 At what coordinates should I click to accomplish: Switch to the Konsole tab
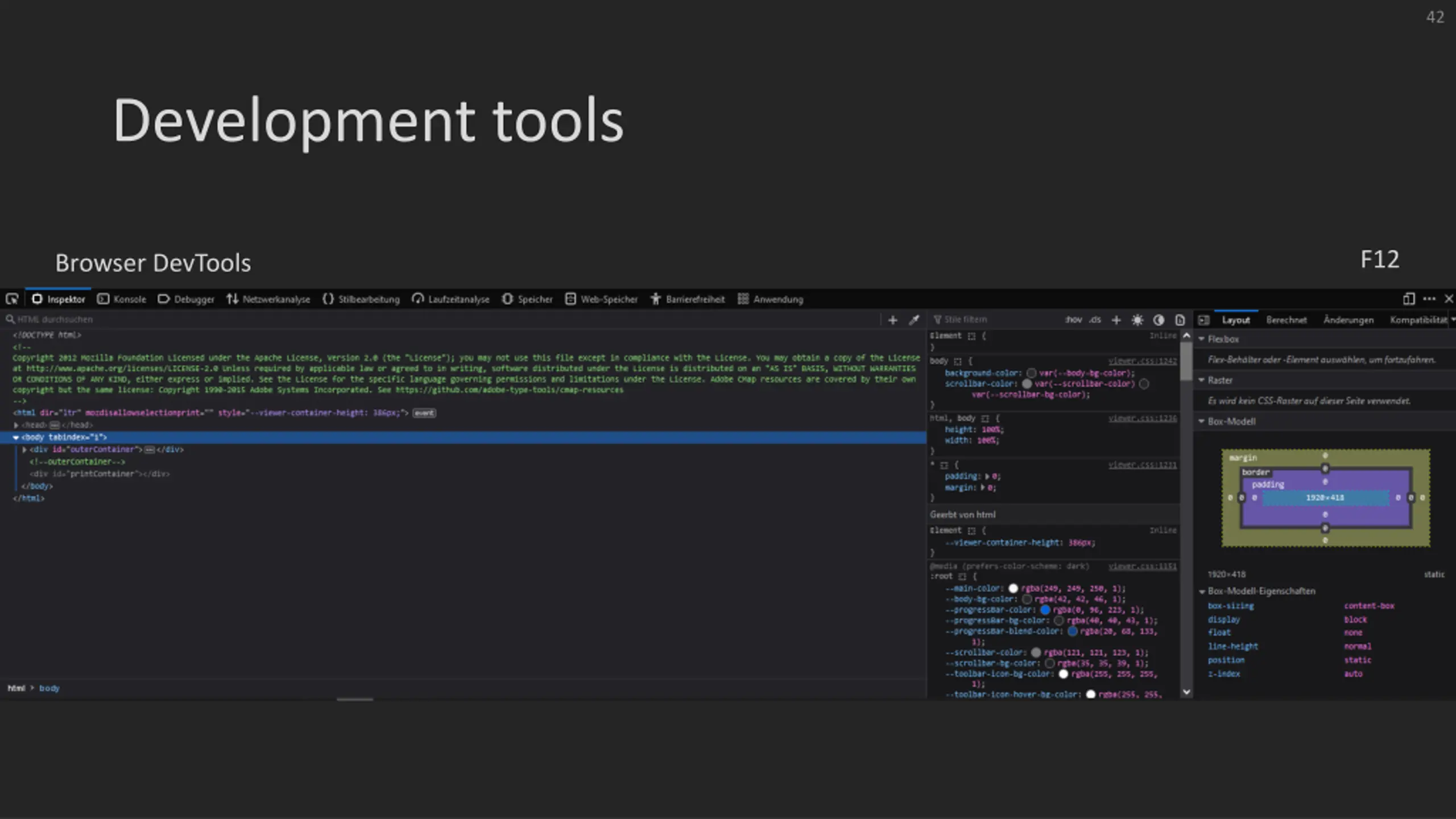point(122,299)
